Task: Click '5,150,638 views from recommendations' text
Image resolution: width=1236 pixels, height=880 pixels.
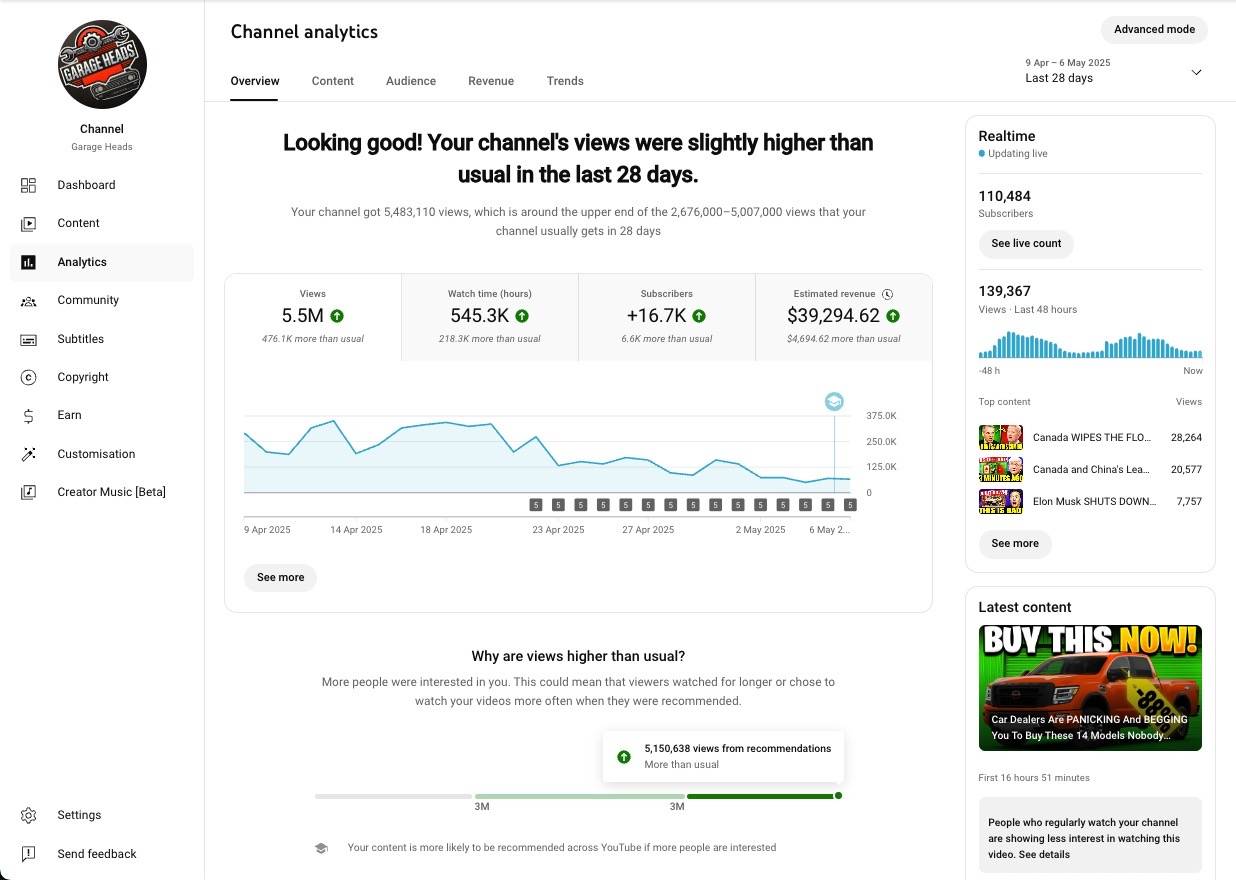Action: 738,748
